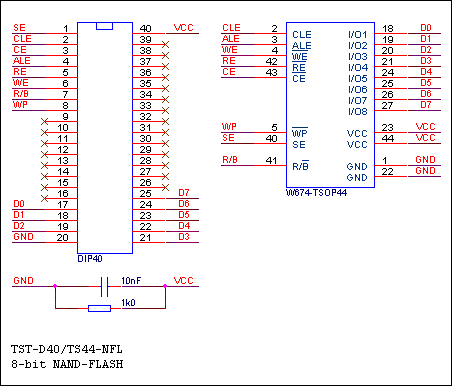Select the DIP40 component label
Image resolution: width=452 pixels, height=386 pixels.
(x=90, y=259)
